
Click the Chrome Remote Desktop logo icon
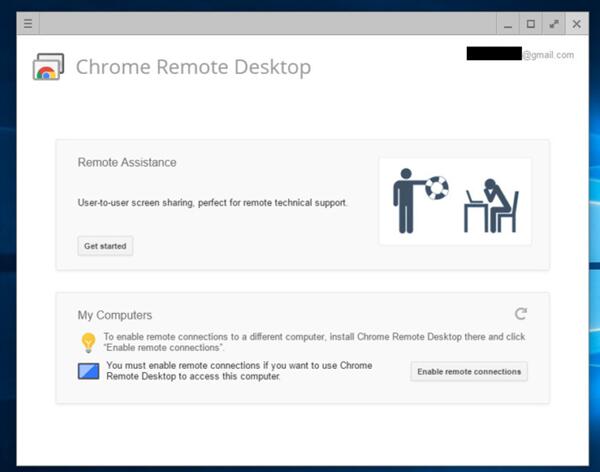pos(48,67)
